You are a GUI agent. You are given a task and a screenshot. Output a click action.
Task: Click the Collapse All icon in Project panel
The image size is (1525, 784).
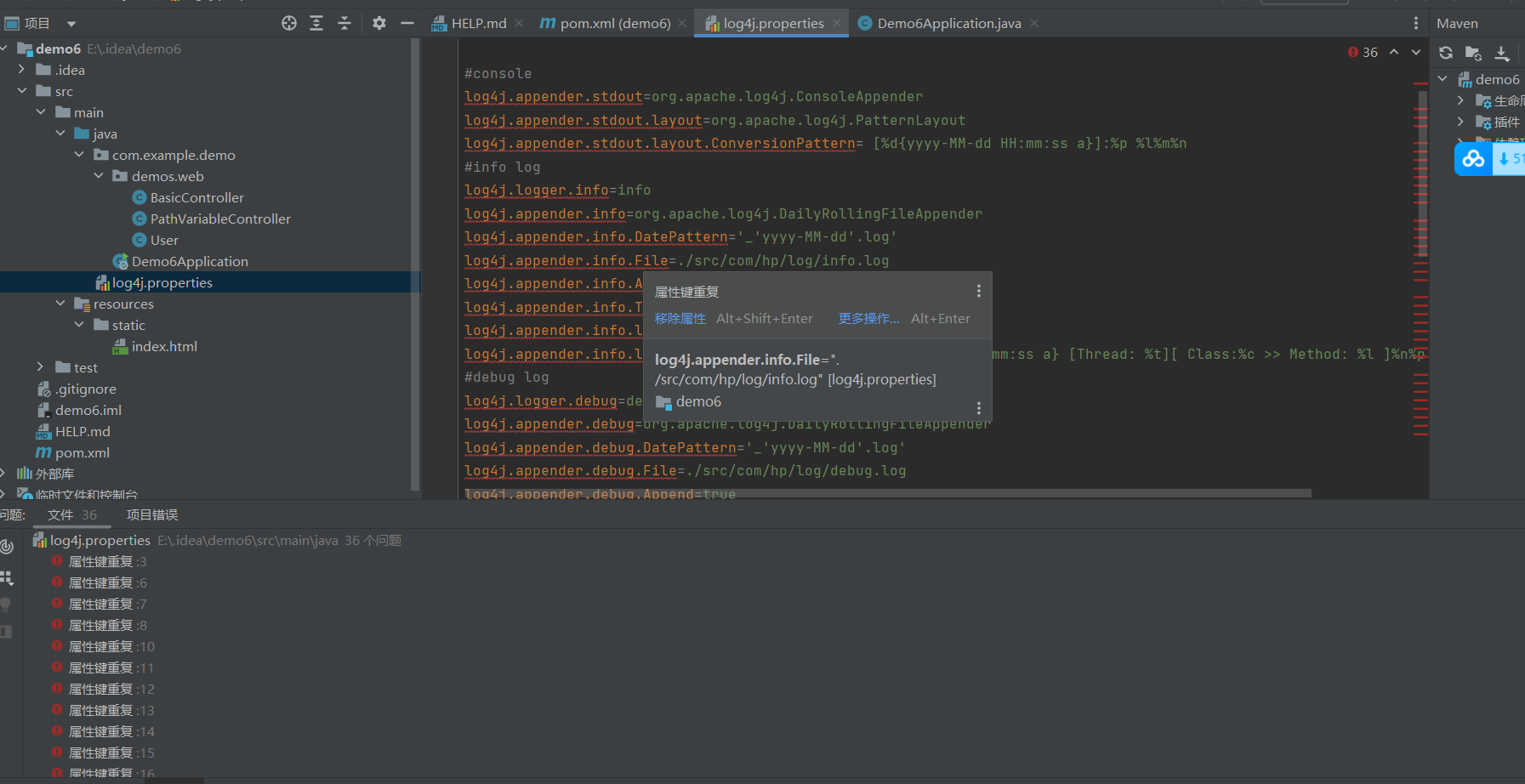point(344,24)
